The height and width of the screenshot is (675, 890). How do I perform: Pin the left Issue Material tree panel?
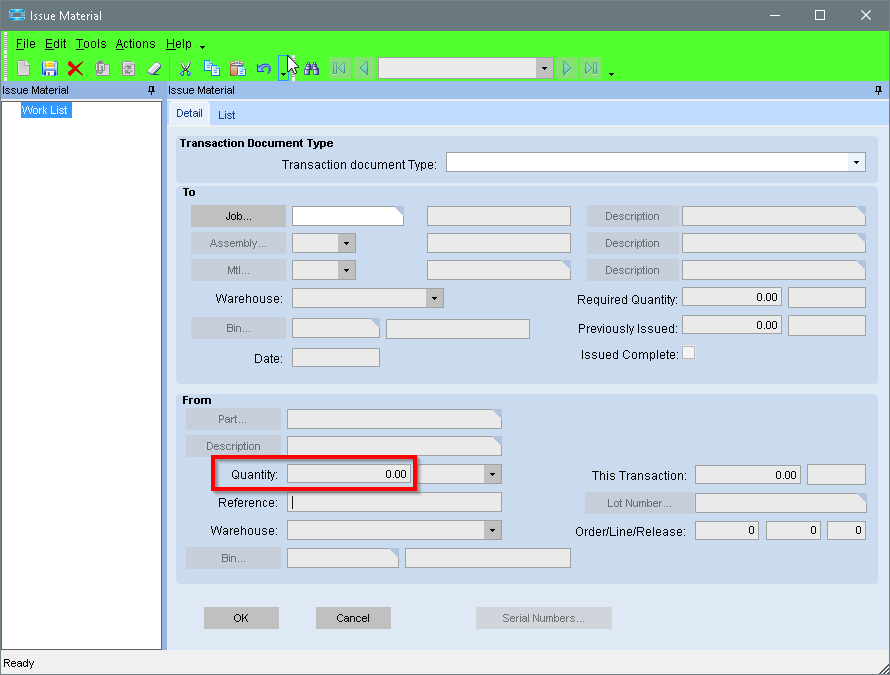pyautogui.click(x=151, y=90)
